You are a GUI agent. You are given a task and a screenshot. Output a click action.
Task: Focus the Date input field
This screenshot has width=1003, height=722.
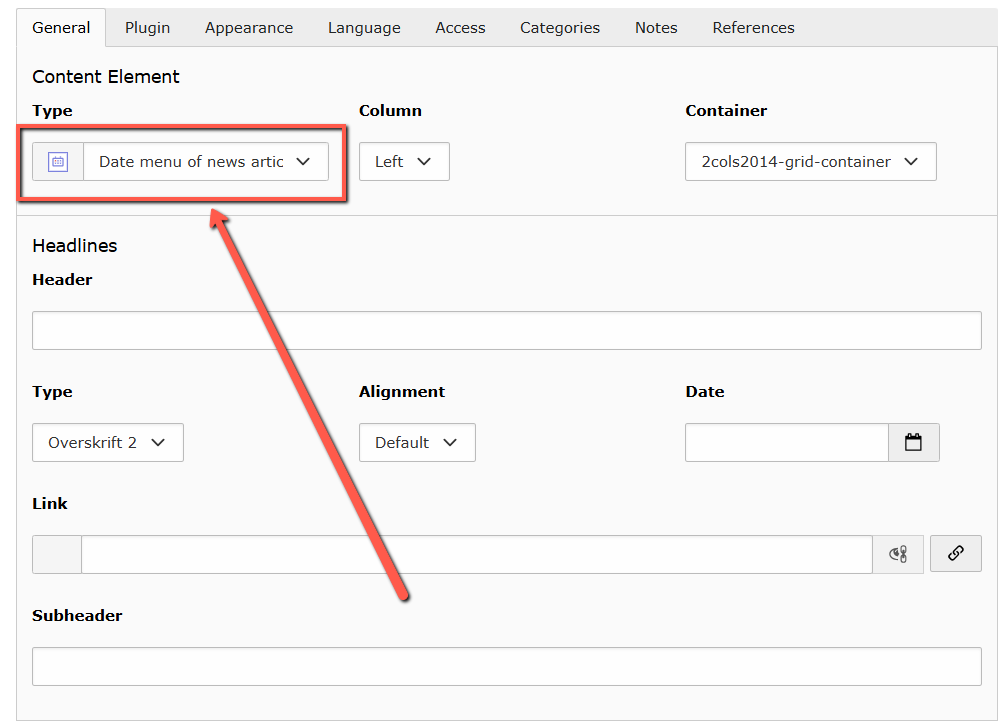point(786,443)
